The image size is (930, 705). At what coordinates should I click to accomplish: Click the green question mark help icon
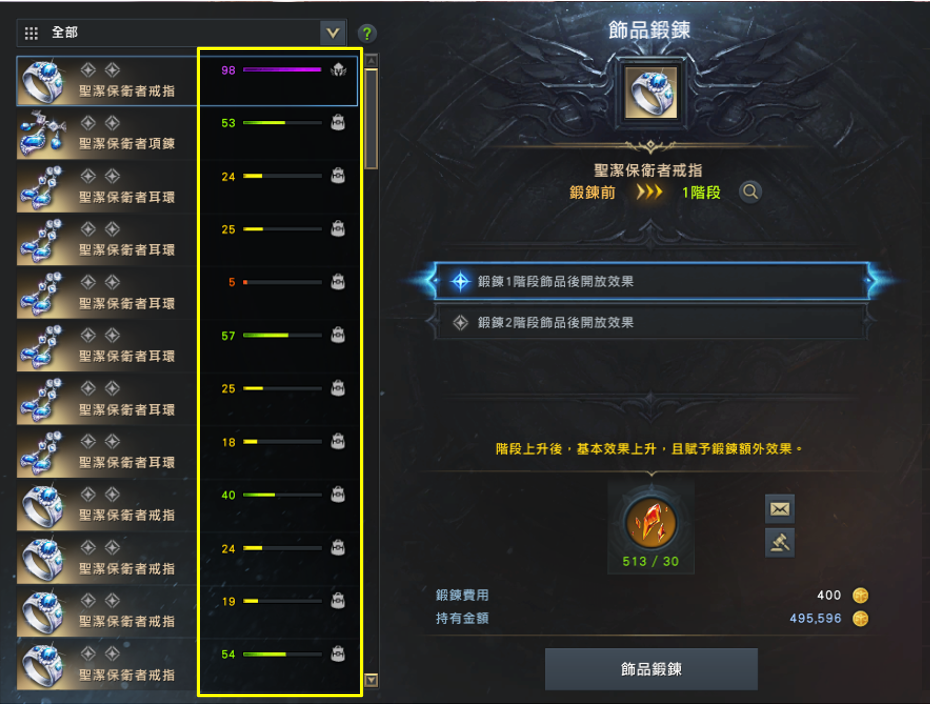[367, 33]
